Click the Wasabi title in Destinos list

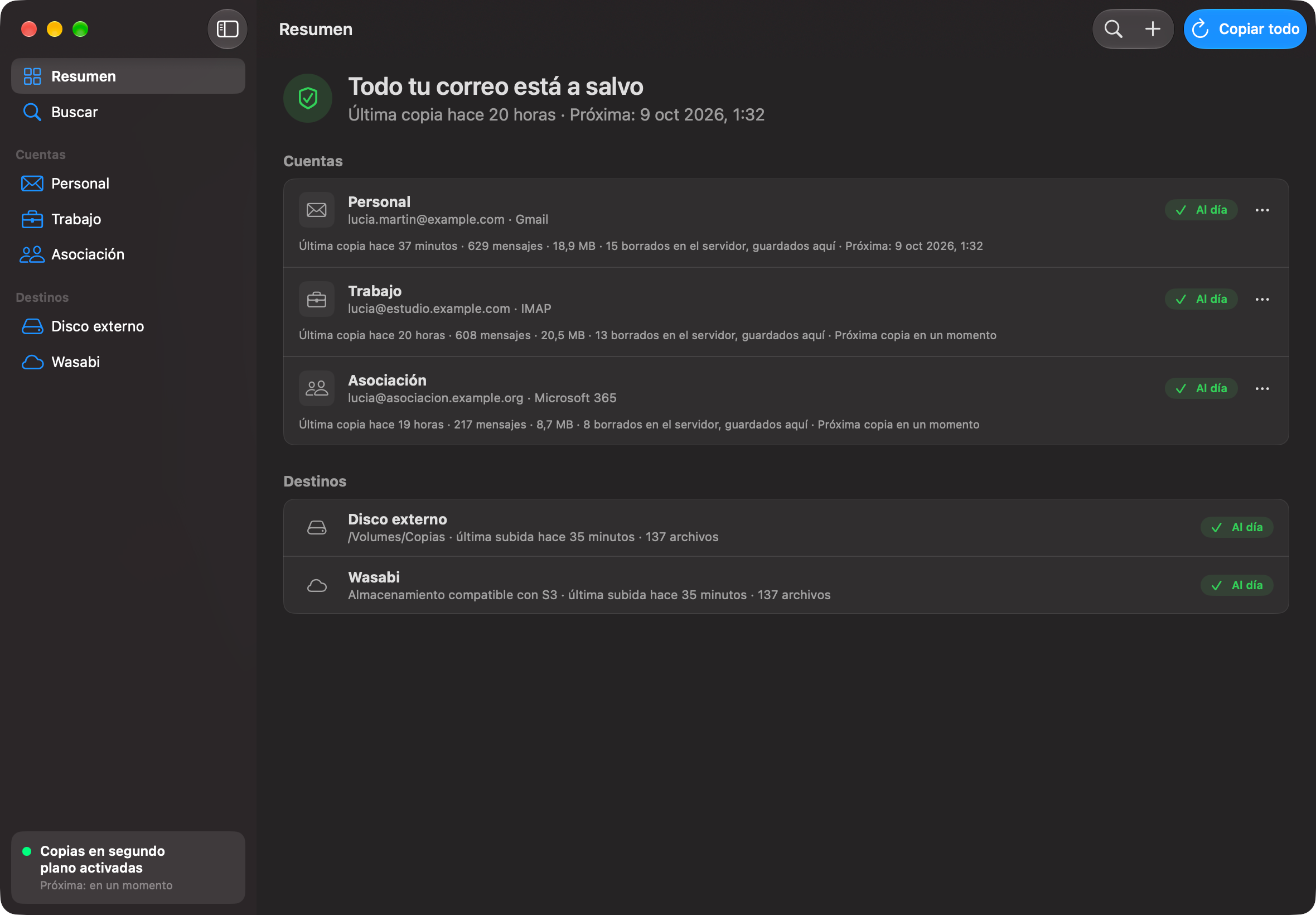[374, 577]
